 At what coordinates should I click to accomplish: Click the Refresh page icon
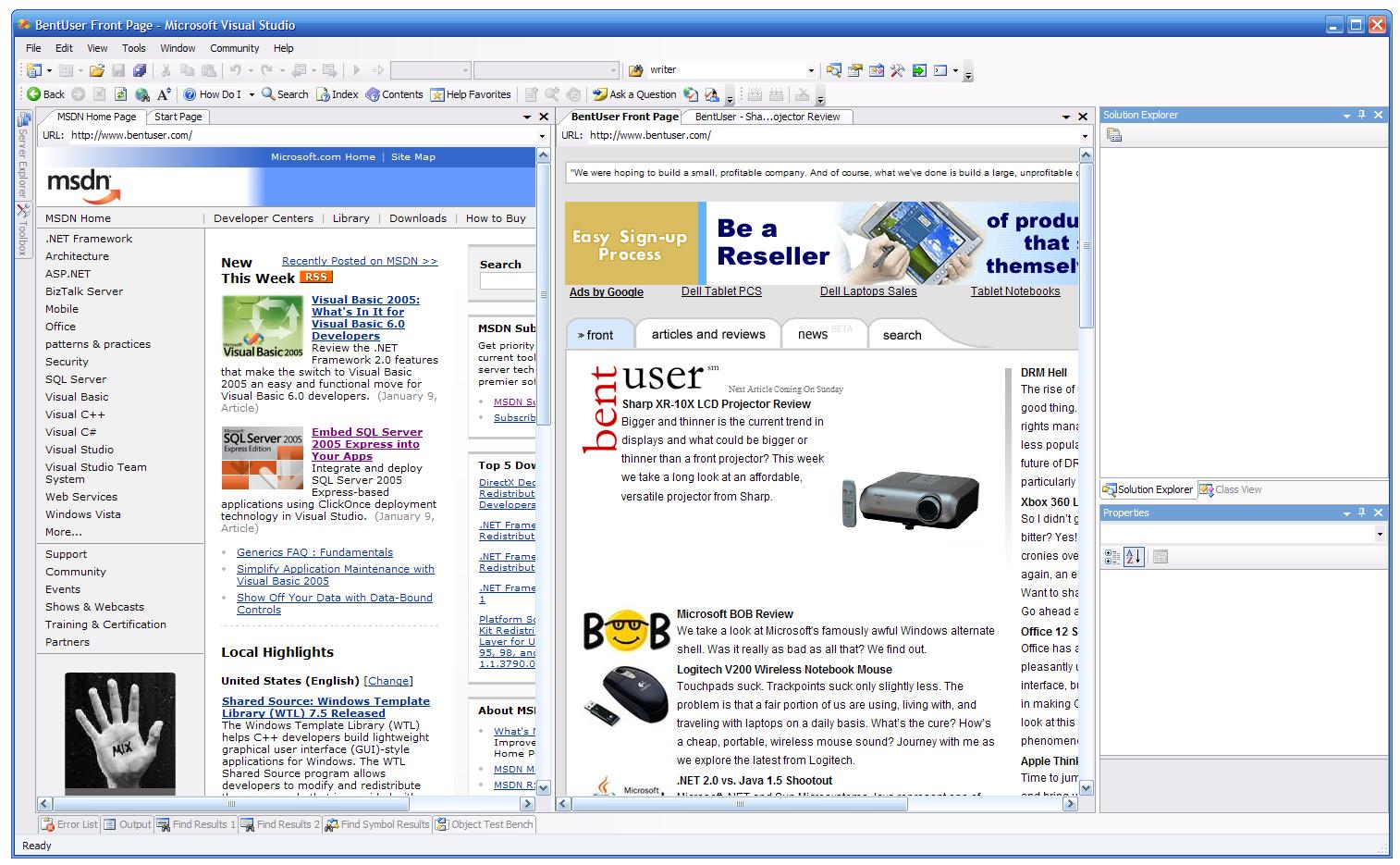tap(120, 94)
